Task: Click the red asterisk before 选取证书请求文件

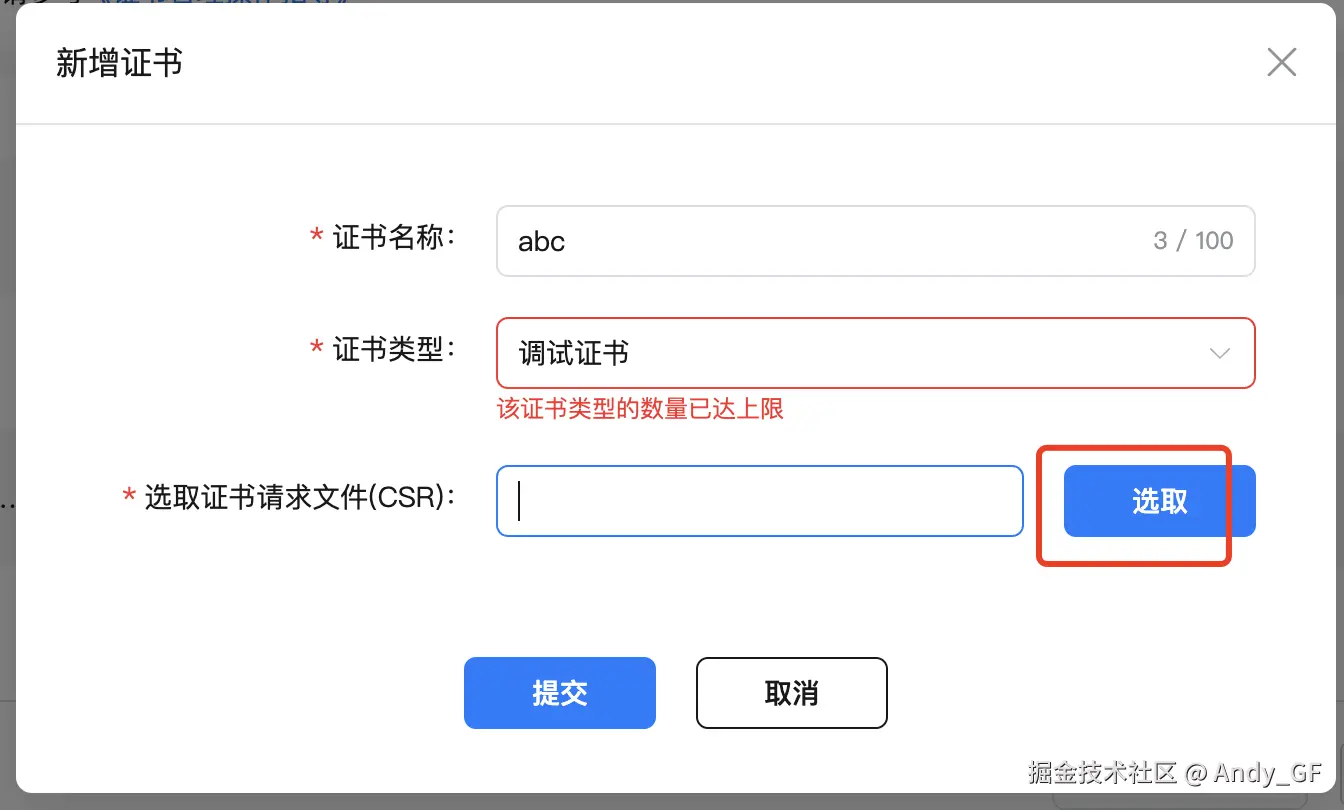Action: (129, 497)
